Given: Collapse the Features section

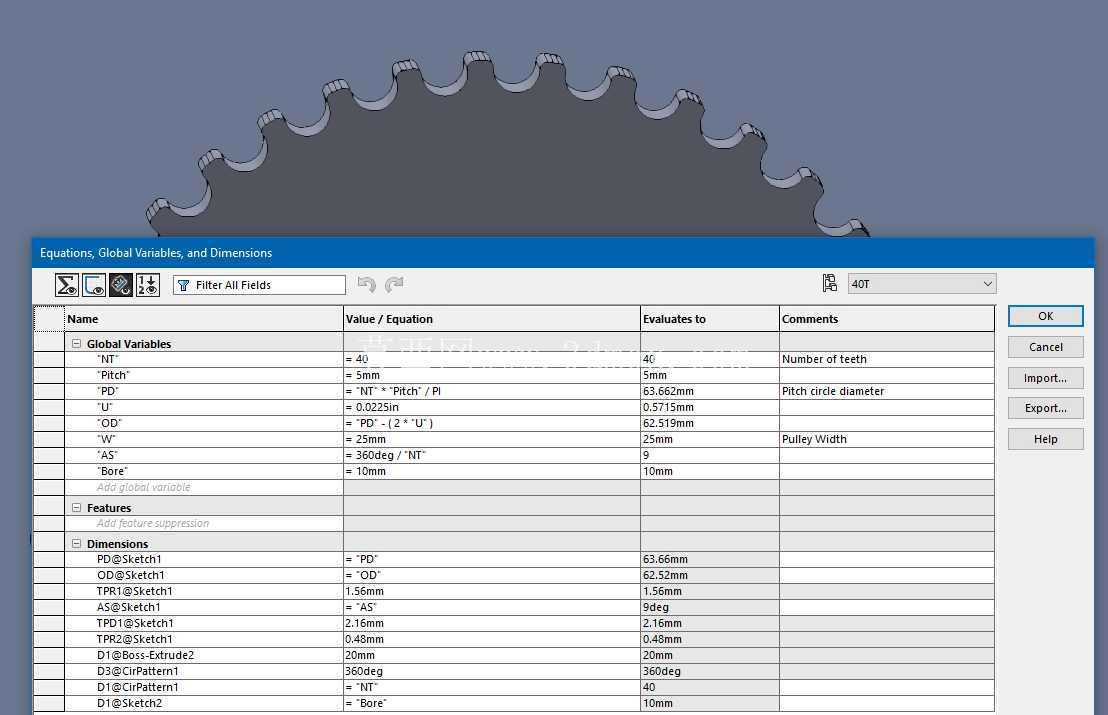Looking at the screenshot, I should (x=76, y=507).
